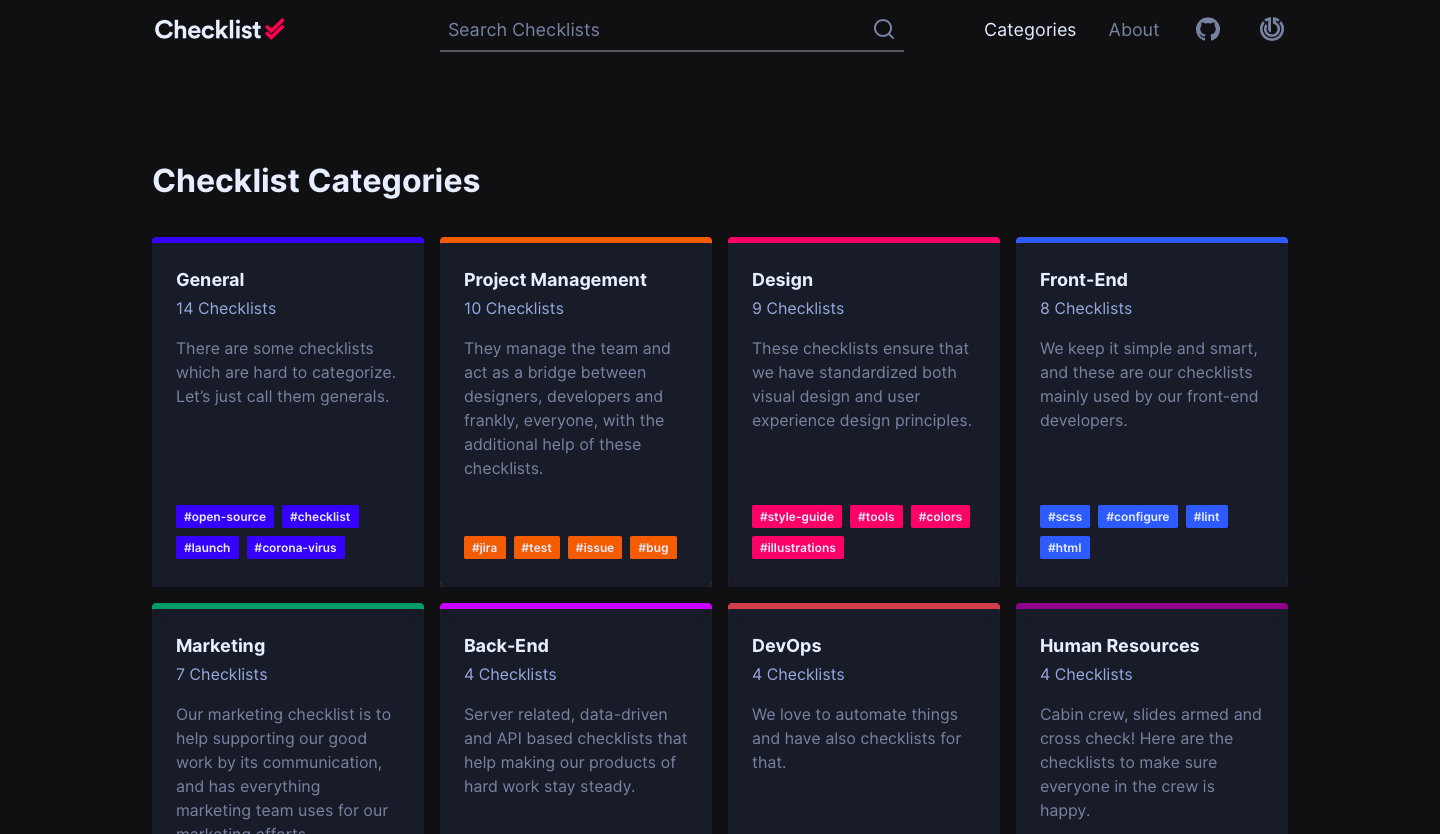Select the #corona-virus tag
This screenshot has width=1440, height=834.
click(x=295, y=548)
